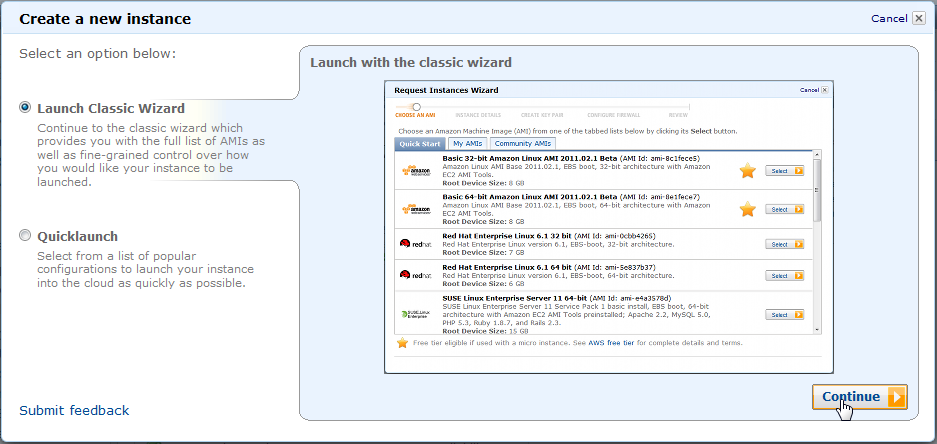Click Select for Red Hat Enterprise Linux 64 bit
The width and height of the screenshot is (937, 444).
(784, 276)
